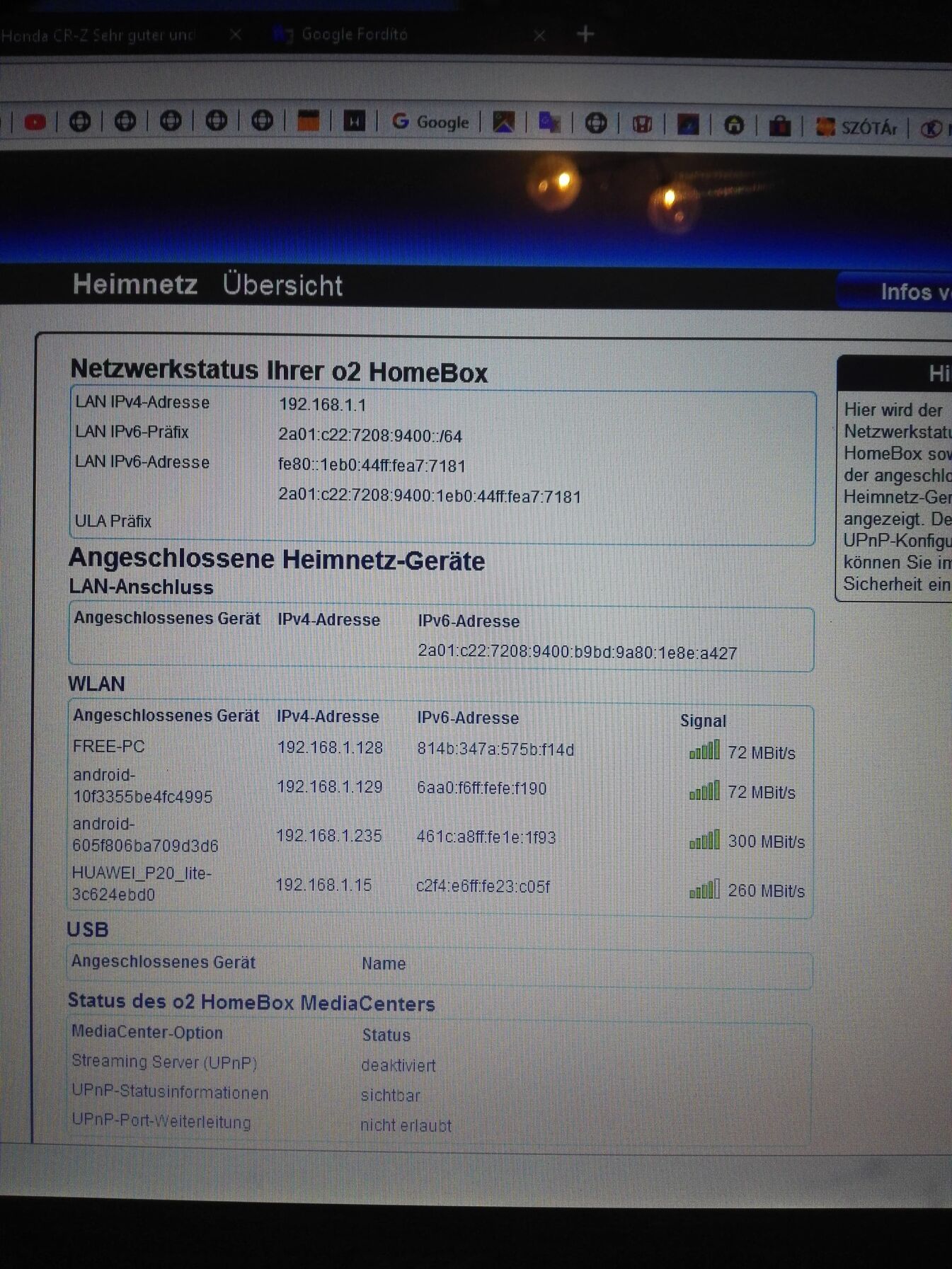
Task: Click the IPv6 value c2f4:e6ff:fe23:c05f
Action: (483, 886)
